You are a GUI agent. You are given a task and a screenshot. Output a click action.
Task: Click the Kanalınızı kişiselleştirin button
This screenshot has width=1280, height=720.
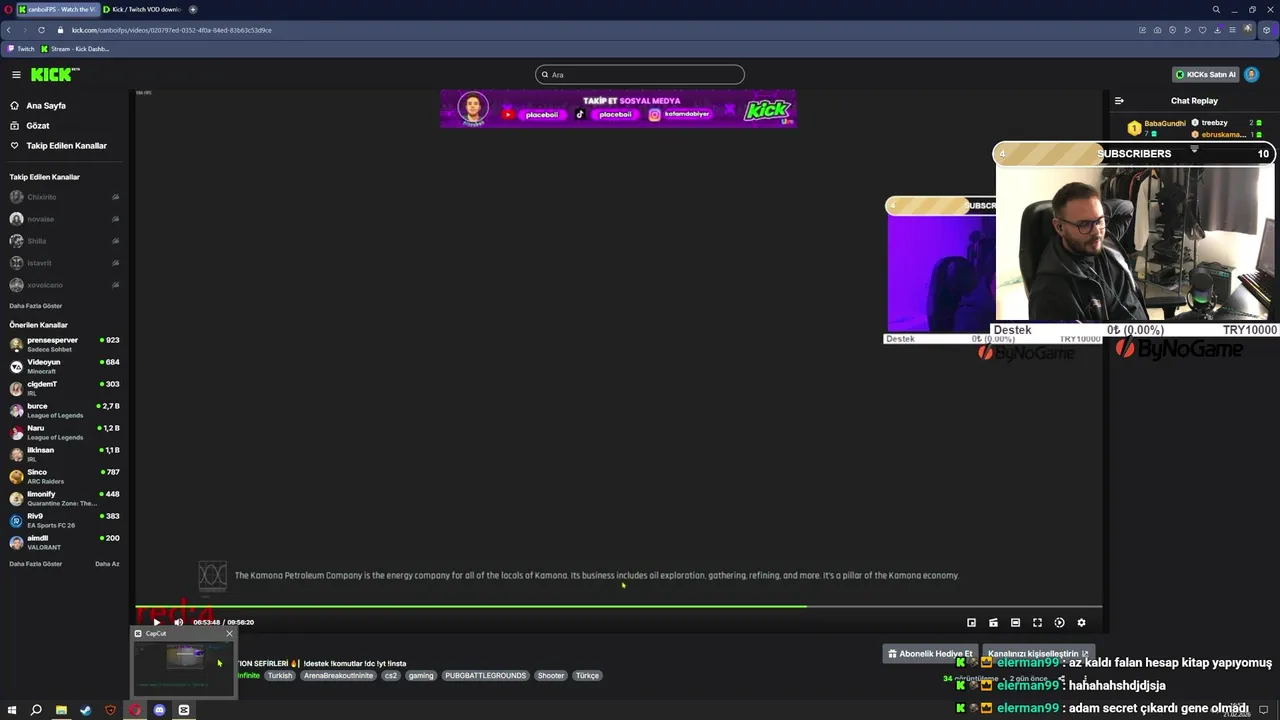(x=1037, y=653)
